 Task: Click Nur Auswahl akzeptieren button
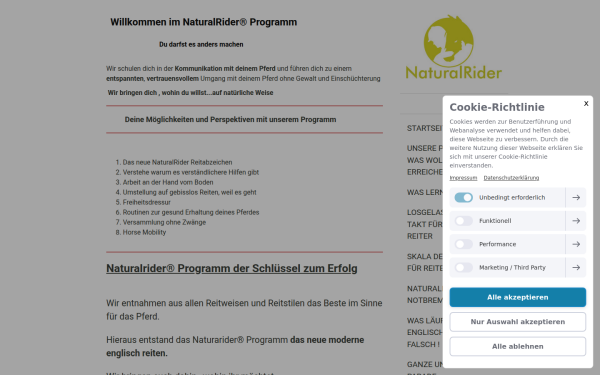tap(517, 322)
